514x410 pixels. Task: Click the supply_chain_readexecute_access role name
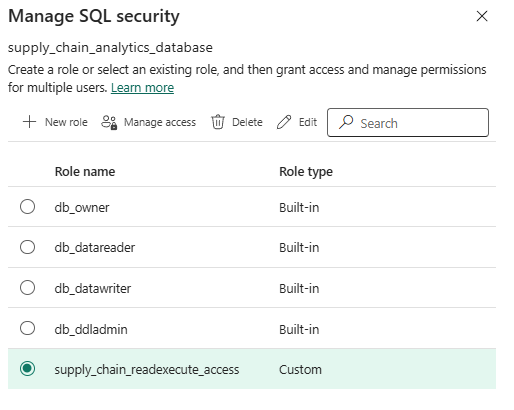click(x=147, y=370)
